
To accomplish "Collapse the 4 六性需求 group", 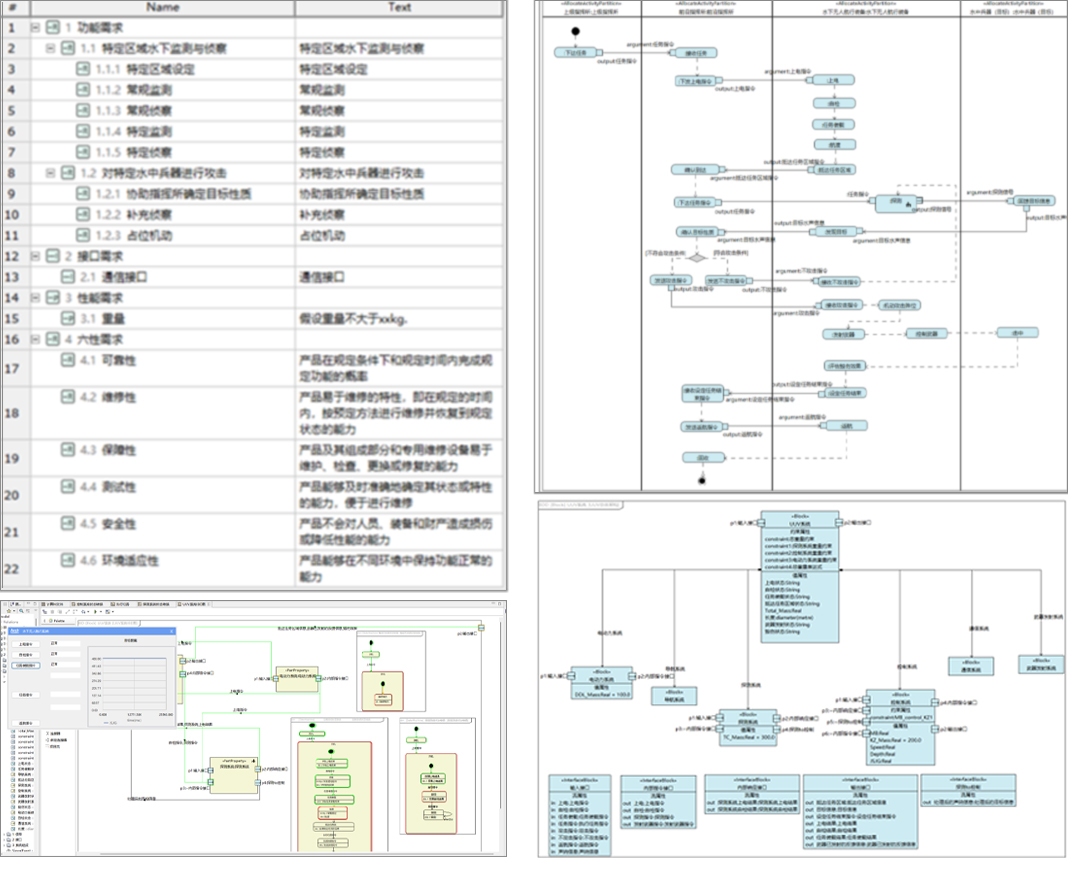I will coord(37,339).
